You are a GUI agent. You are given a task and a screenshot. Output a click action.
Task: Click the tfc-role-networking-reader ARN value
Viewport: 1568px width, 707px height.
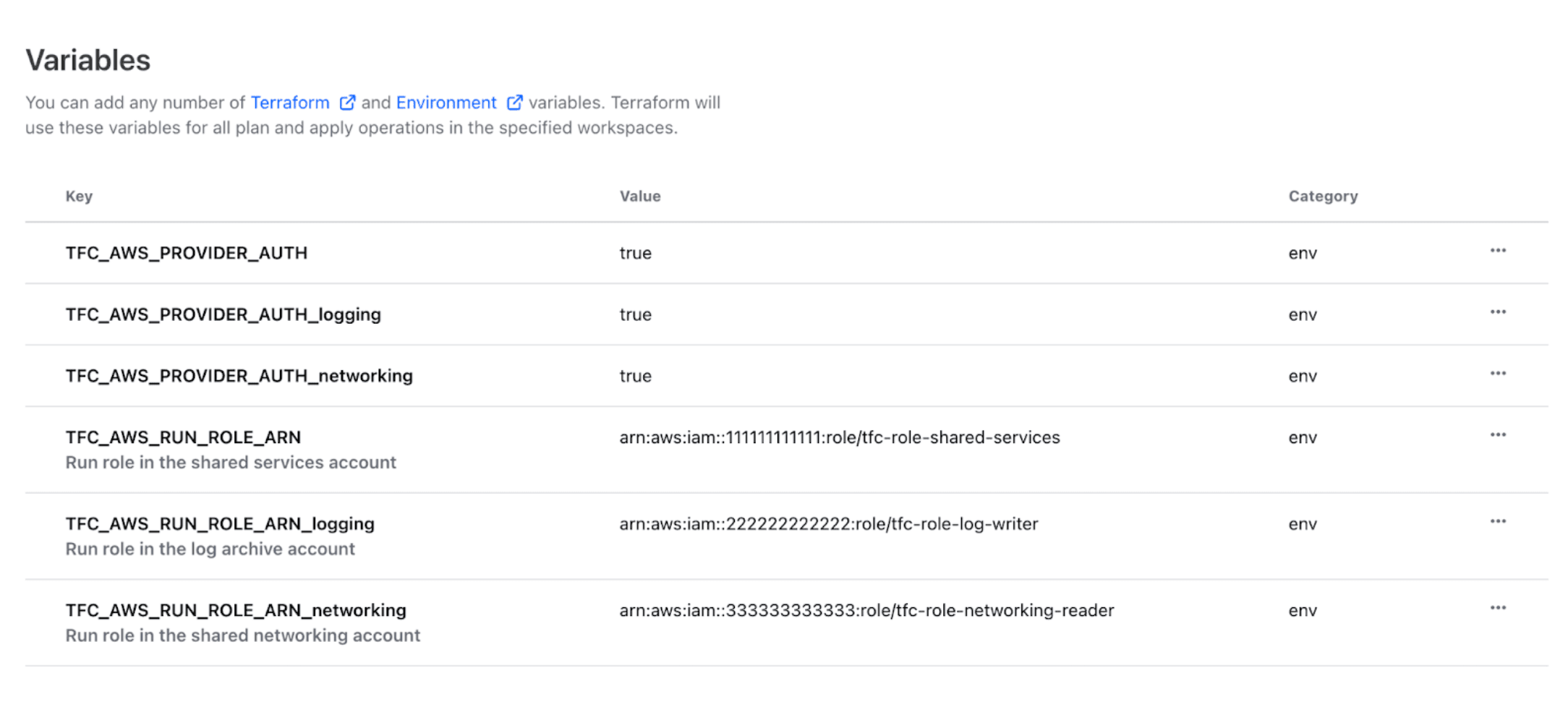pos(866,611)
